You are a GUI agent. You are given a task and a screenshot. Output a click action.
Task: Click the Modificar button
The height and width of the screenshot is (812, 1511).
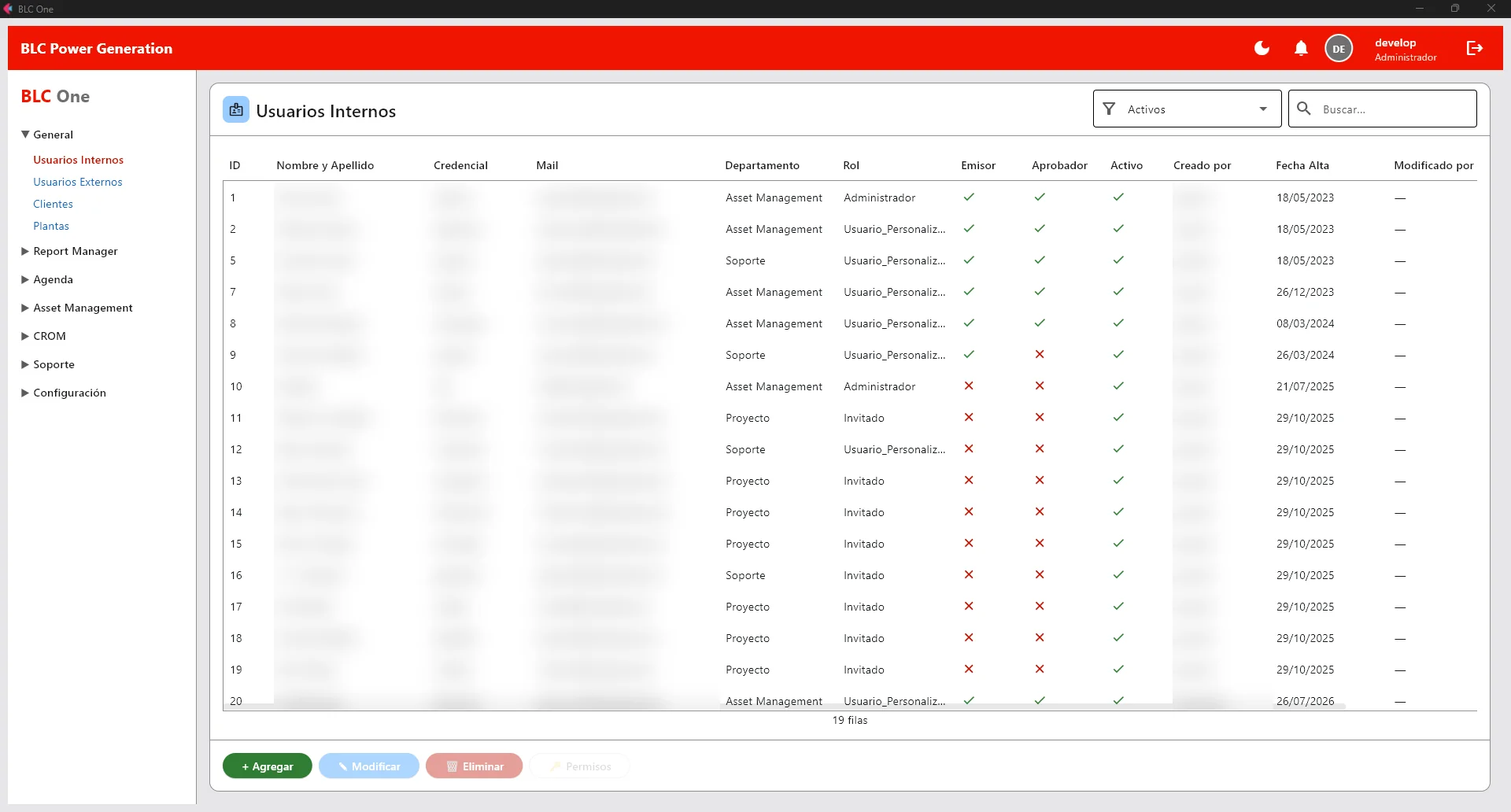click(x=369, y=766)
